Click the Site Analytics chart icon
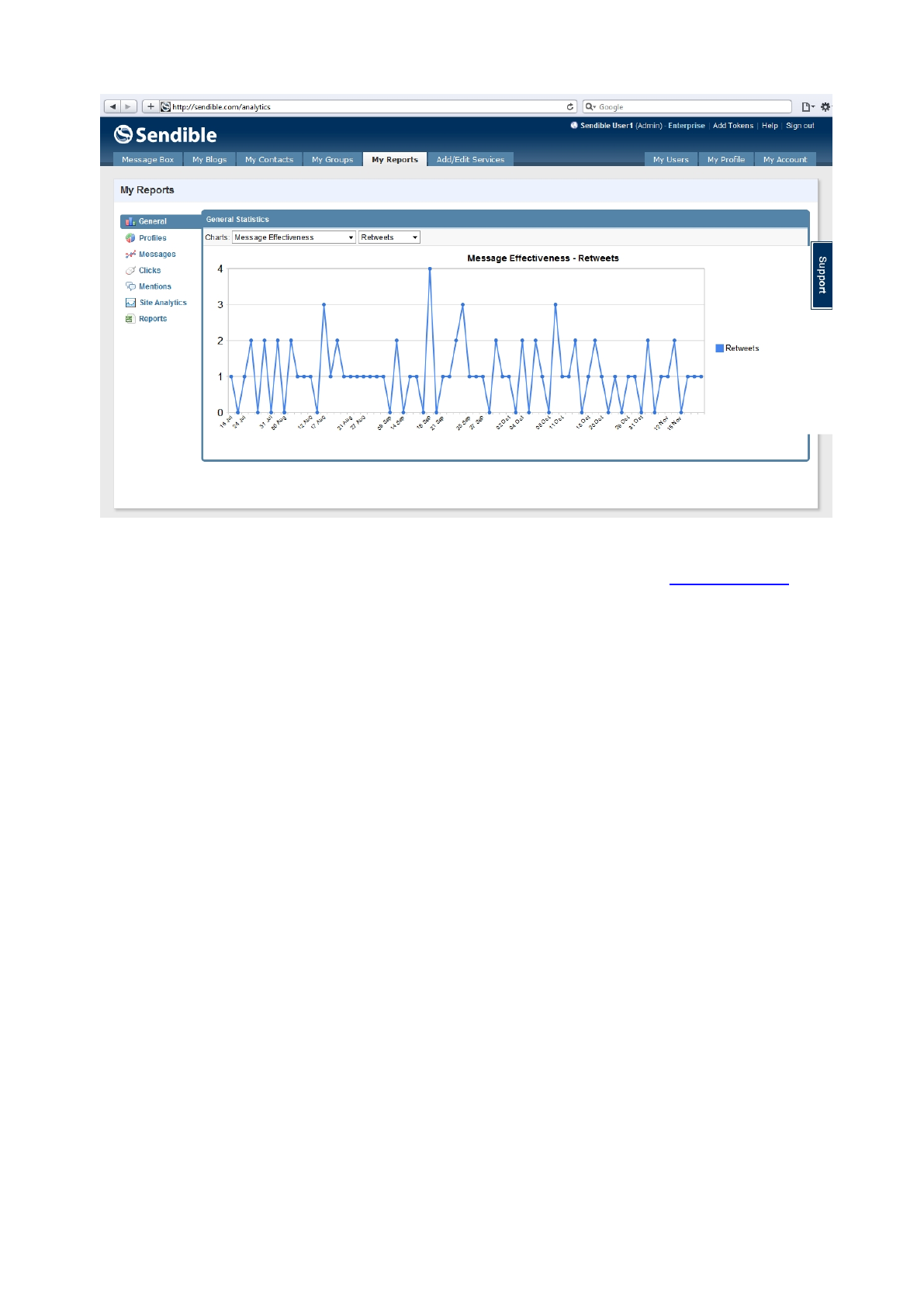Image resolution: width=924 pixels, height=1307 pixels. (130, 303)
